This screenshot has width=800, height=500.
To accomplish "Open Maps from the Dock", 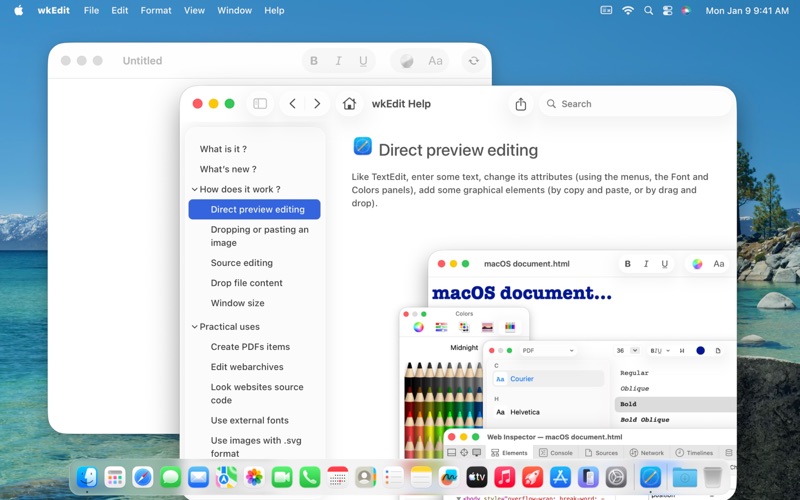I will click(226, 478).
